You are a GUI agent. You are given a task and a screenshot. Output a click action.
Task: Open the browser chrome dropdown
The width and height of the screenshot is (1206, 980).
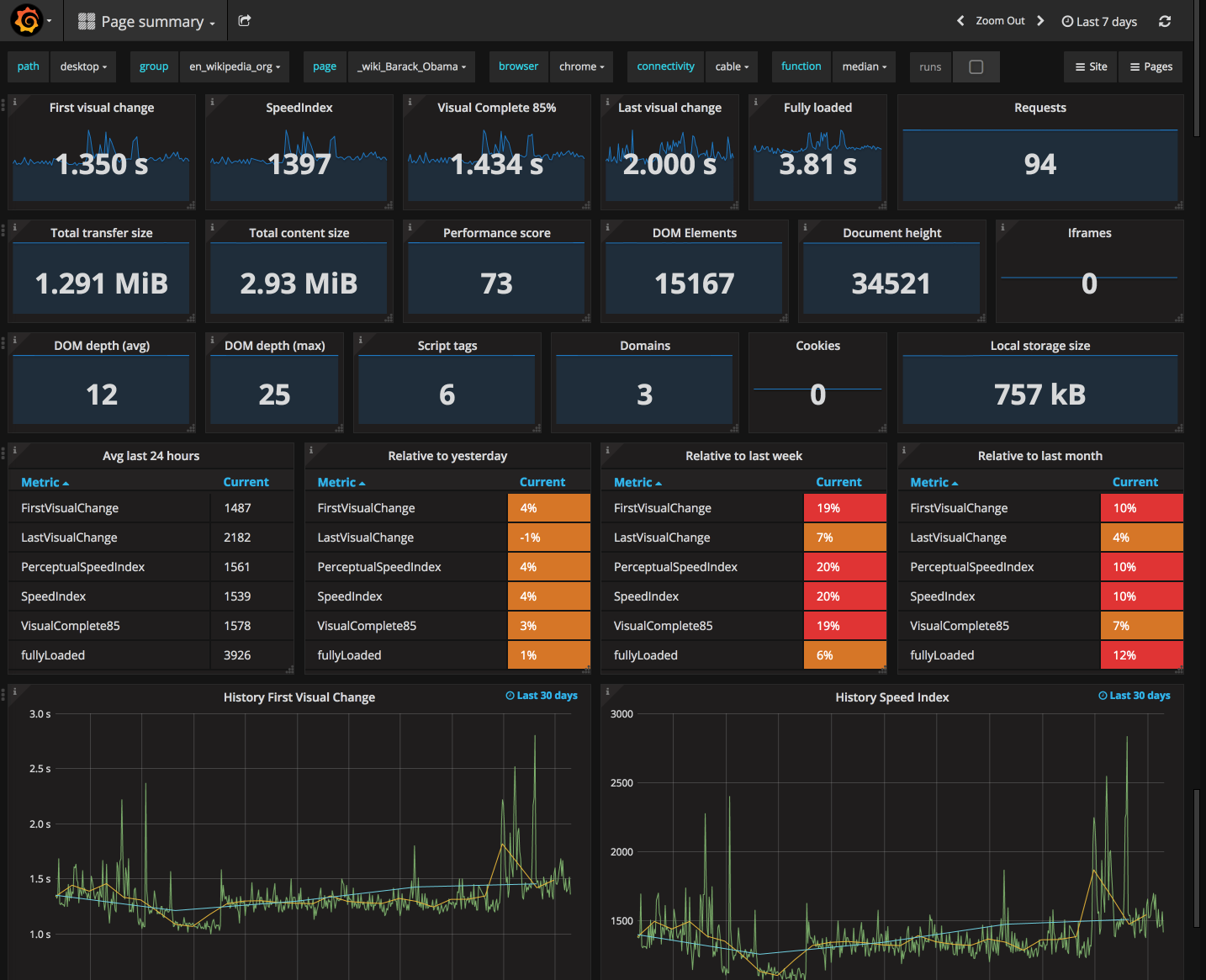tap(581, 66)
